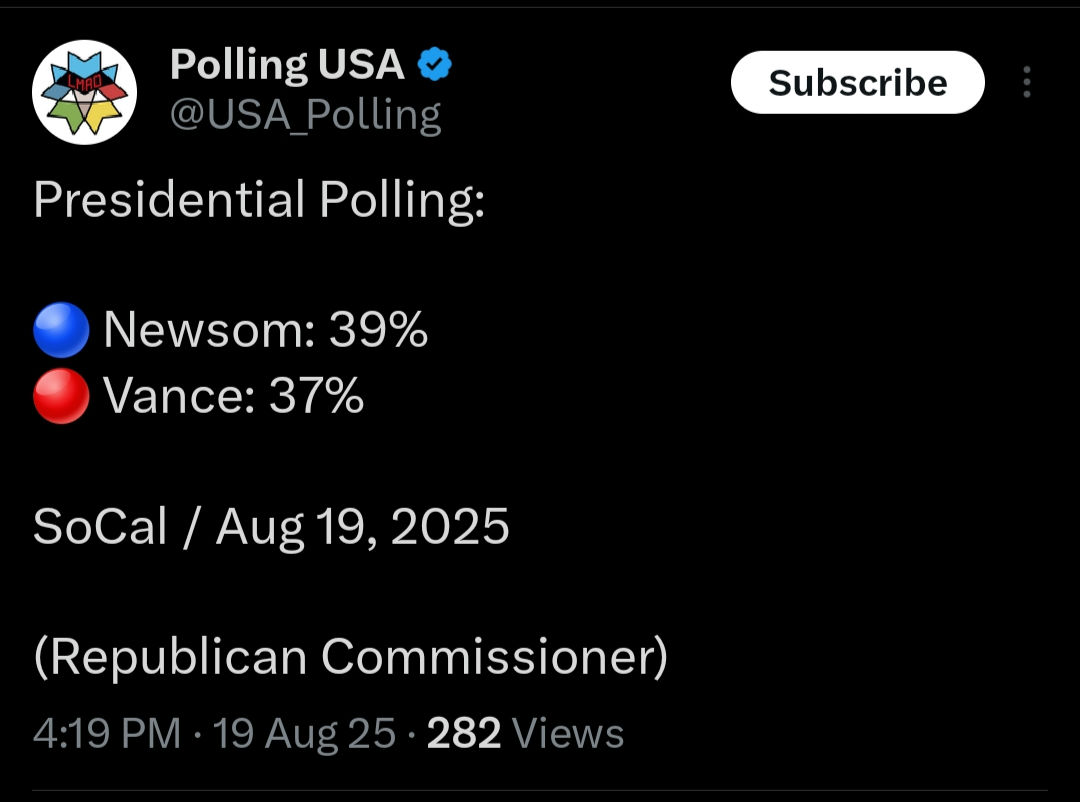Click the (Republican Commissioner) text
The width and height of the screenshot is (1080, 802).
[x=351, y=657]
